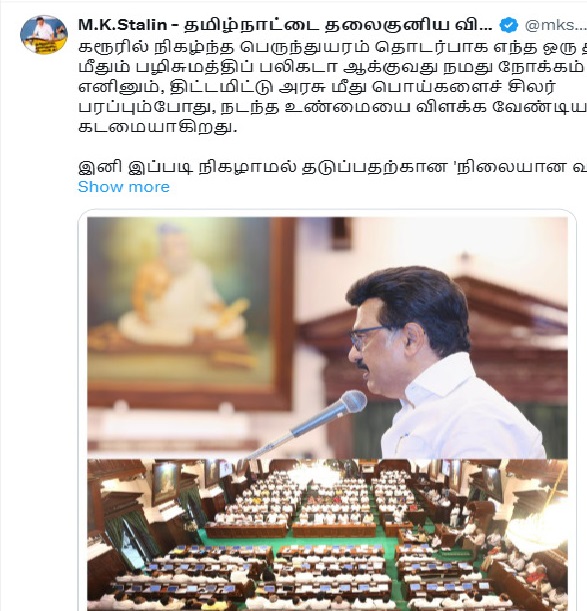587x611 pixels.
Task: Click the tweet line starting with மீதும் பழிசுமத்திப்
Action: coord(332,67)
